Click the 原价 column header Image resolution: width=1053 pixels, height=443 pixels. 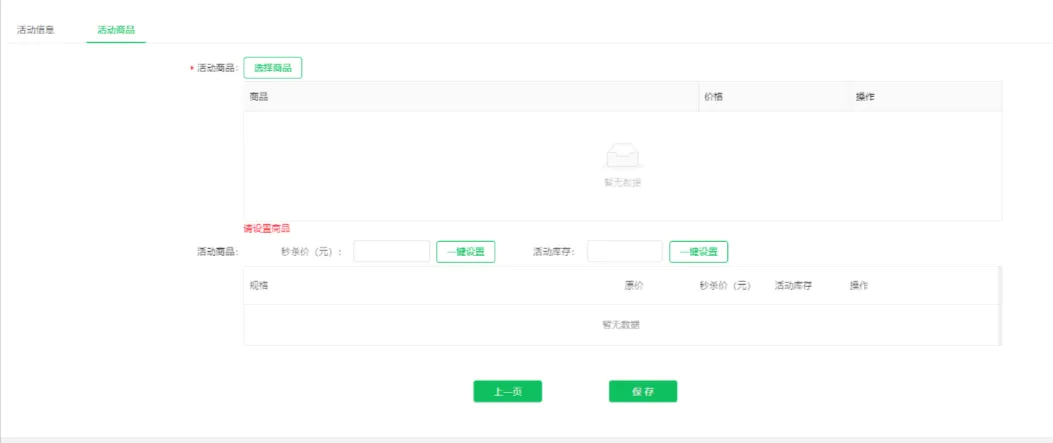[x=634, y=285]
